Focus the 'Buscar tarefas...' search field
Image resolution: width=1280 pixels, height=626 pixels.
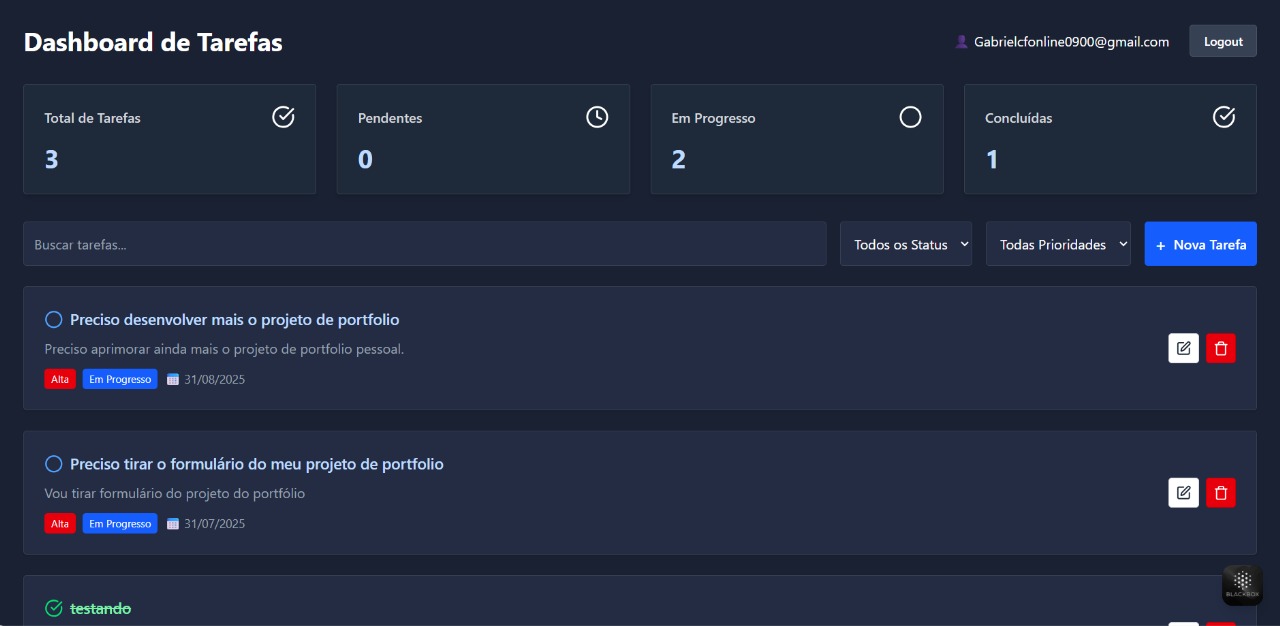[425, 244]
